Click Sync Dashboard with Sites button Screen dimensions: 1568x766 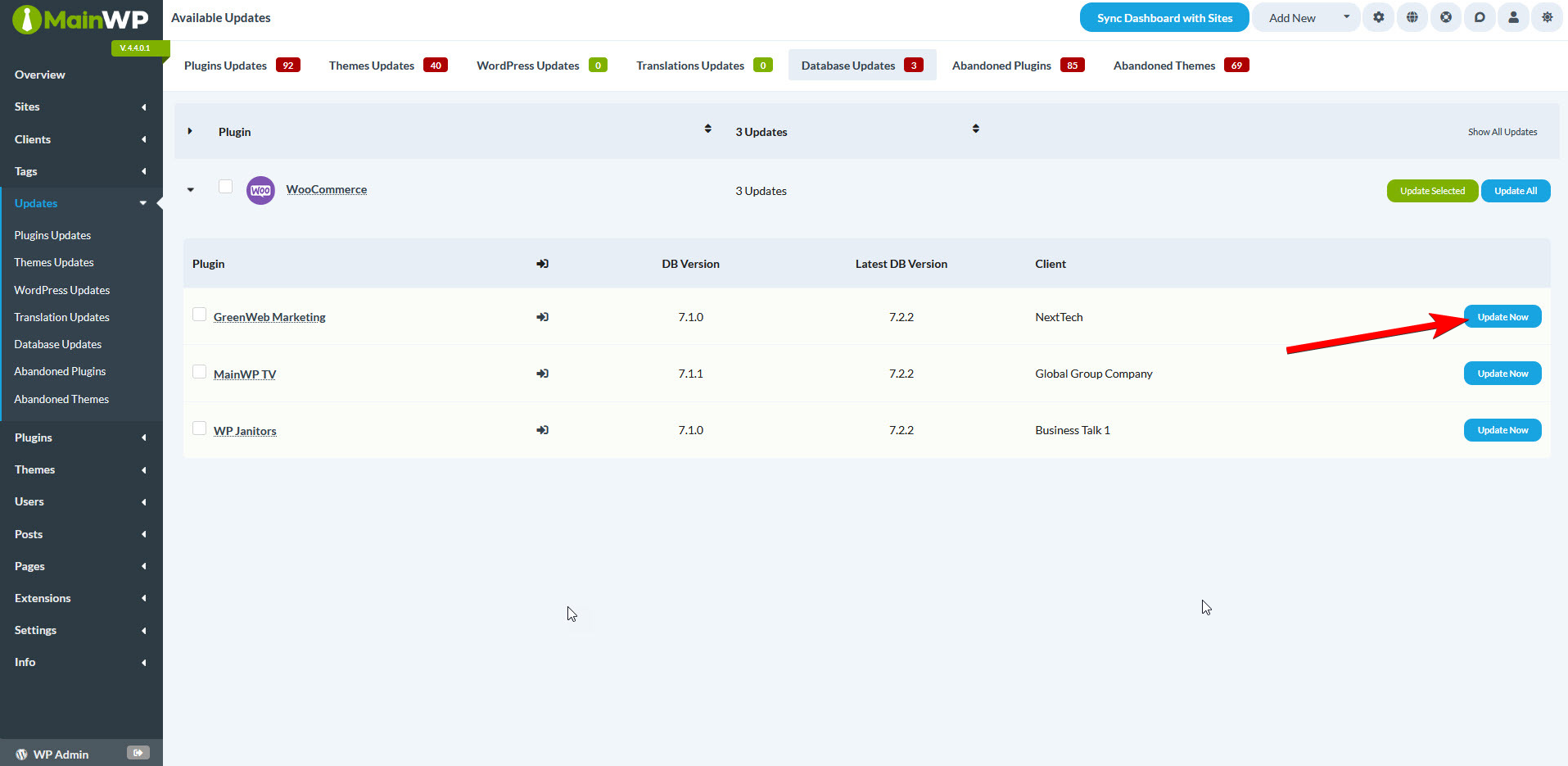pyautogui.click(x=1164, y=17)
